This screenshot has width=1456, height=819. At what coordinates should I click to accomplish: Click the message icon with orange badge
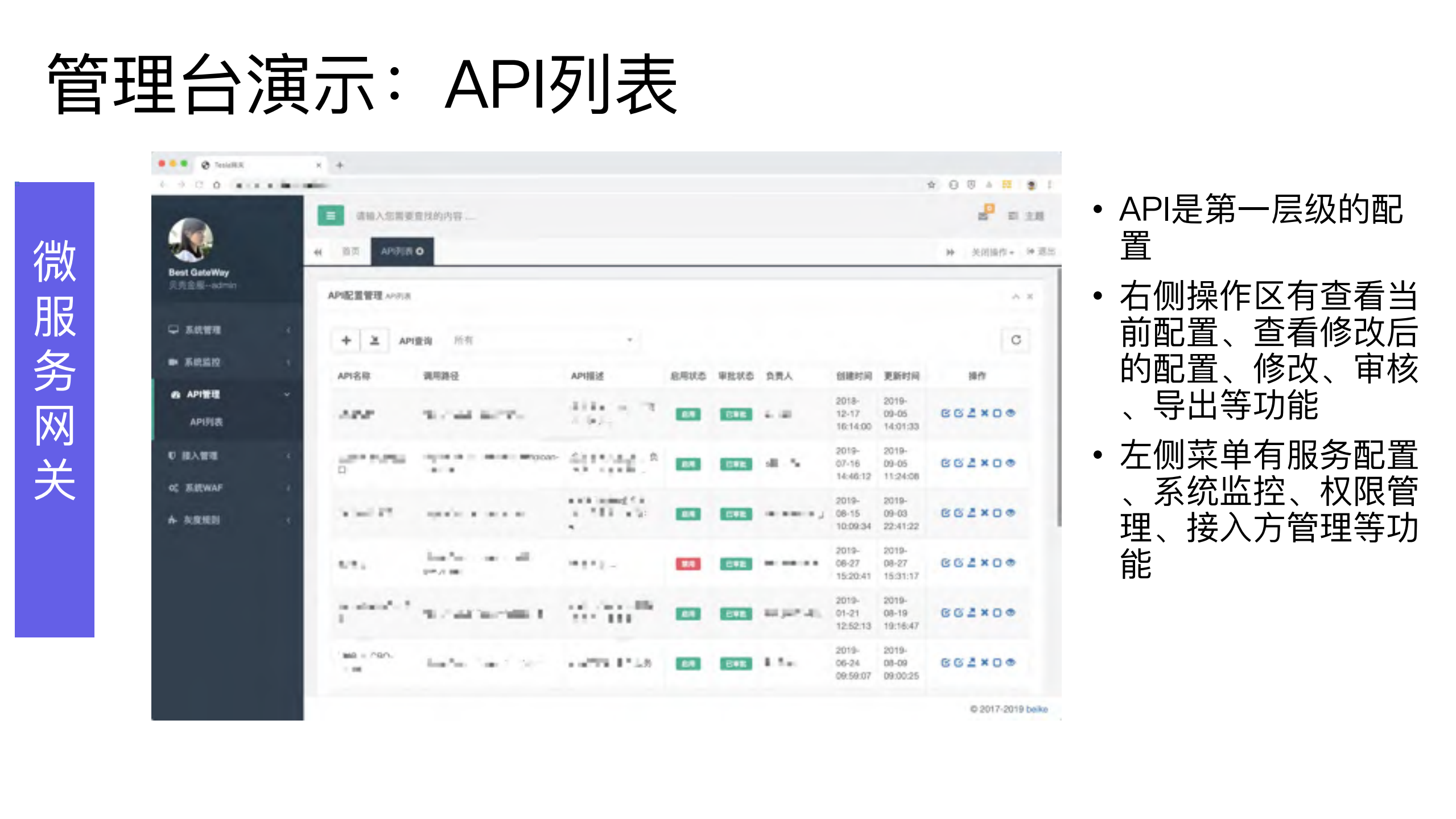(983, 215)
